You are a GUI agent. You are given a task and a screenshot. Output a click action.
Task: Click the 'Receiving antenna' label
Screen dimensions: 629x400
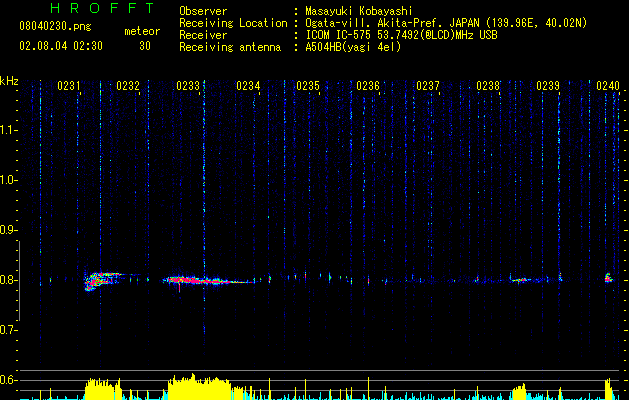click(x=230, y=47)
